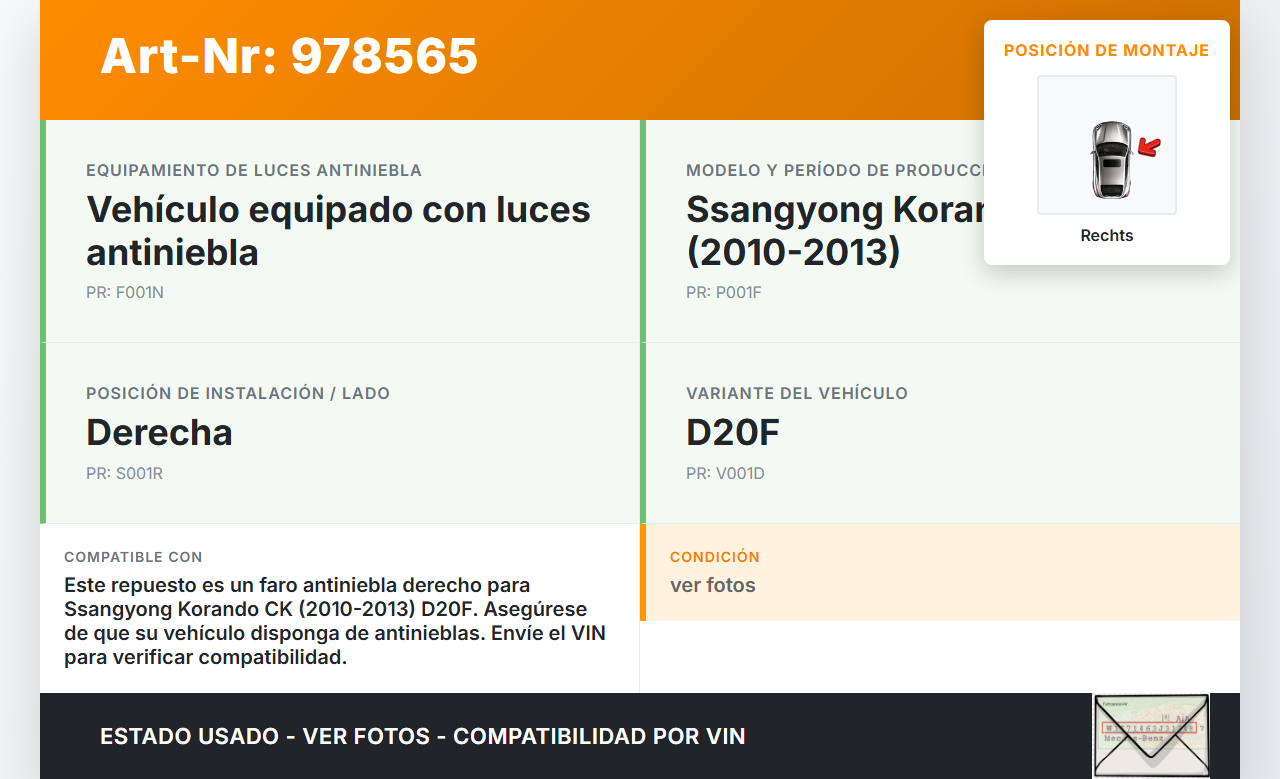
Task: Click the 'VARIANTE DEL VEHÍCULO' label
Action: click(797, 394)
